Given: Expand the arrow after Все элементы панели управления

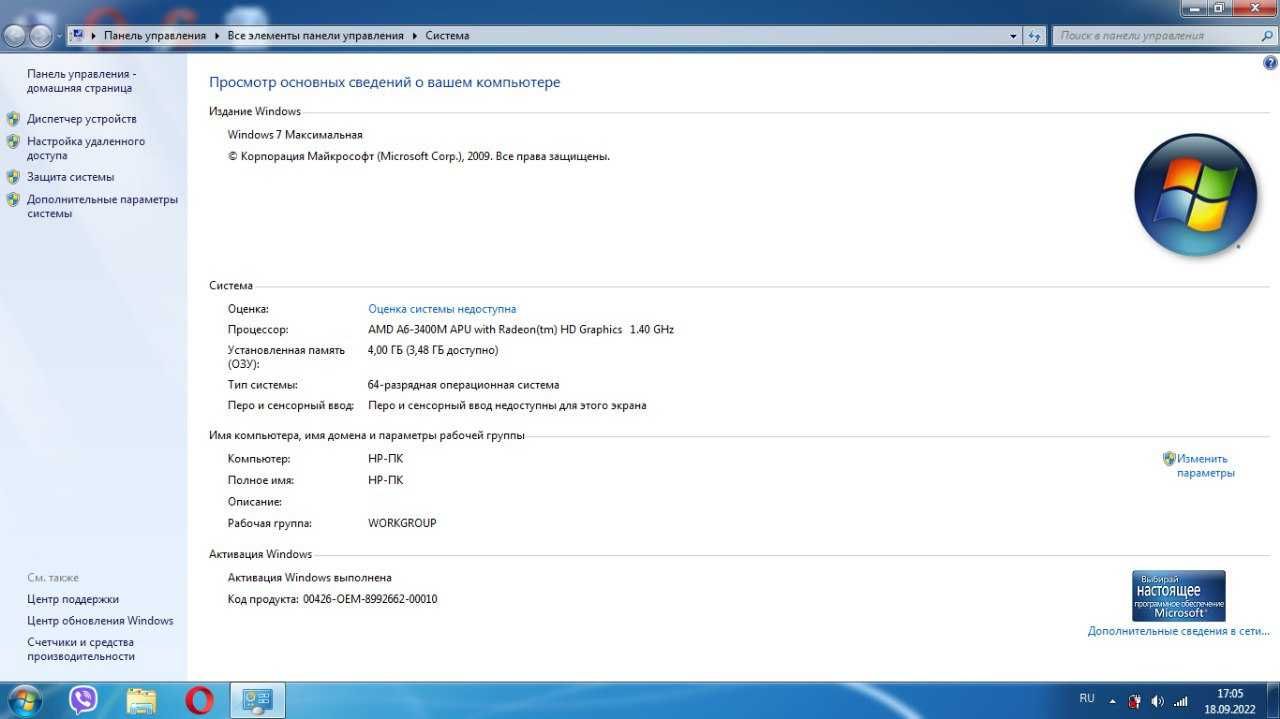Looking at the screenshot, I should coord(413,36).
